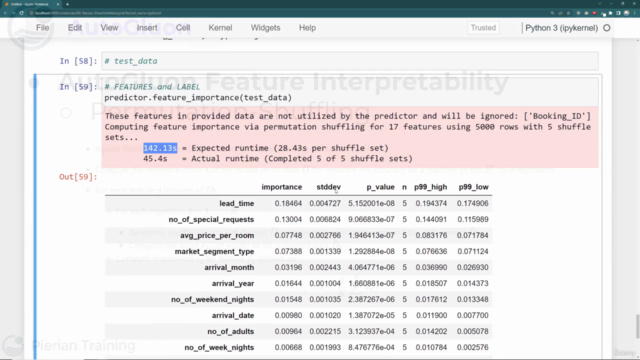Screen dimensions: 640x360
Task: Click the lead_time row label
Action: point(237,203)
